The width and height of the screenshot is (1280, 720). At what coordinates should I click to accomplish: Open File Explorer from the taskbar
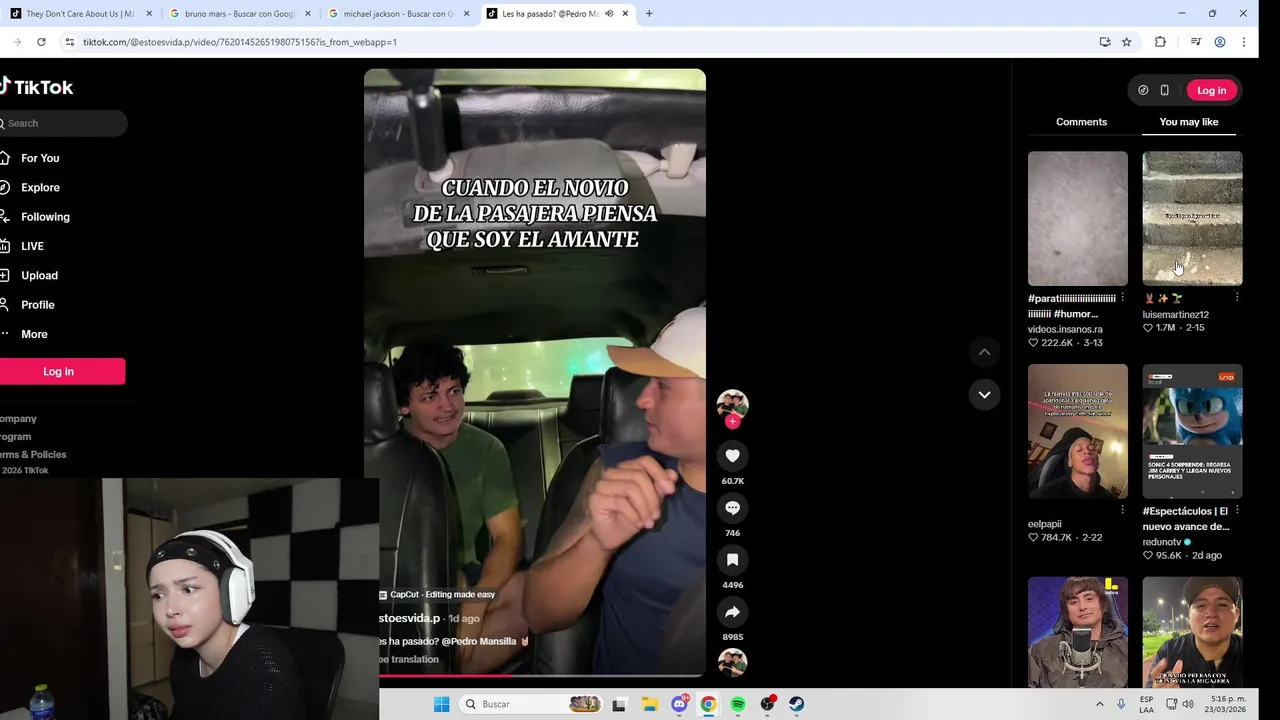[649, 704]
